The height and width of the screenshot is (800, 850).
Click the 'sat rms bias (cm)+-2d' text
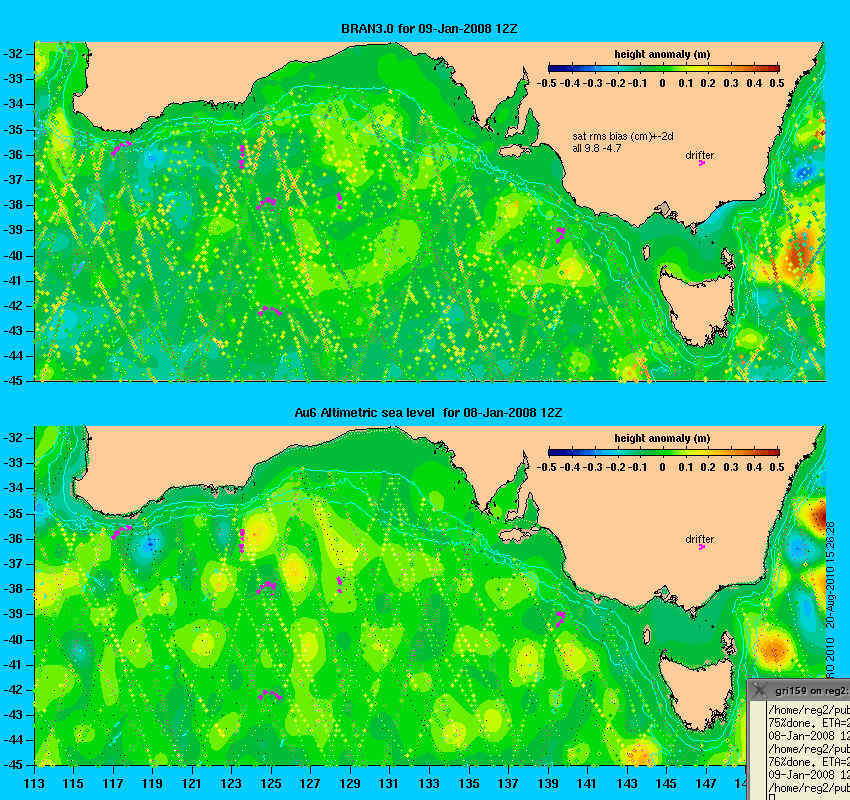point(623,137)
